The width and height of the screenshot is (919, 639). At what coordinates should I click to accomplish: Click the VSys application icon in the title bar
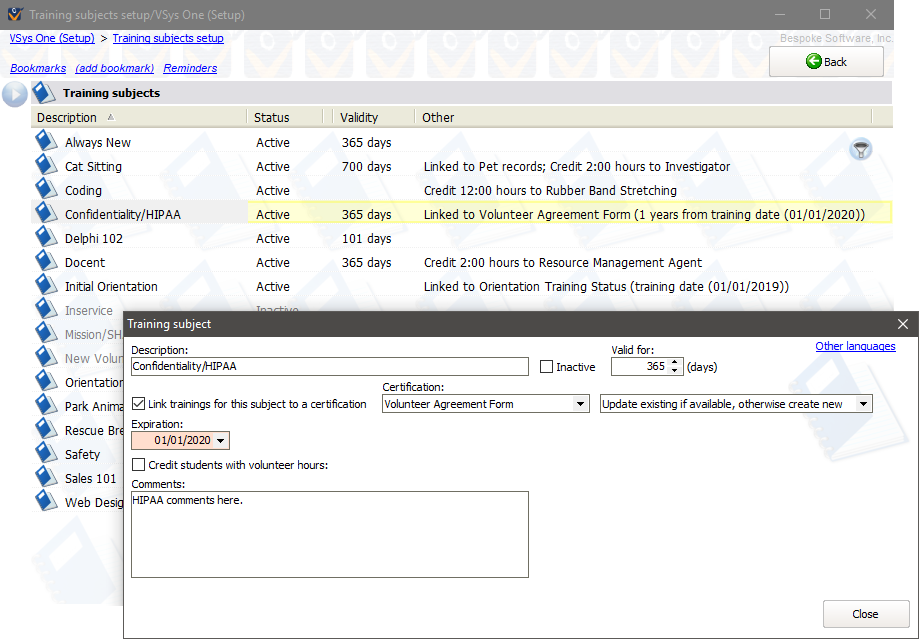coord(13,14)
